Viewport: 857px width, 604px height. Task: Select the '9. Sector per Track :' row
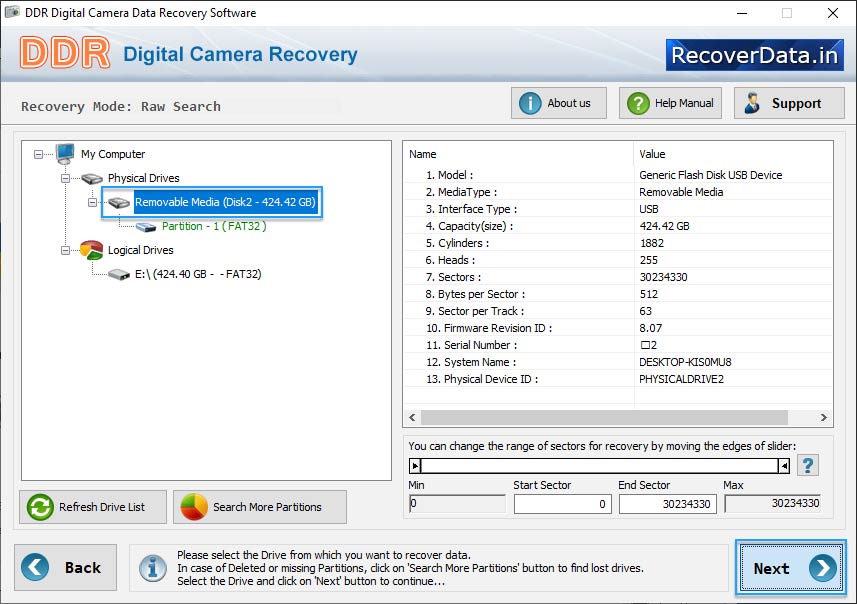pyautogui.click(x=618, y=311)
